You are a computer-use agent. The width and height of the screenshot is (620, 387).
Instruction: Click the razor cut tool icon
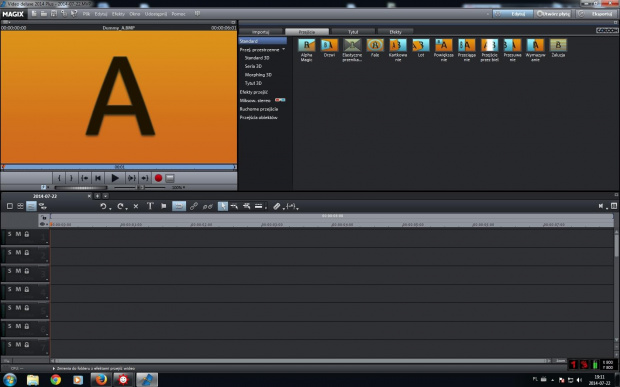[x=276, y=206]
